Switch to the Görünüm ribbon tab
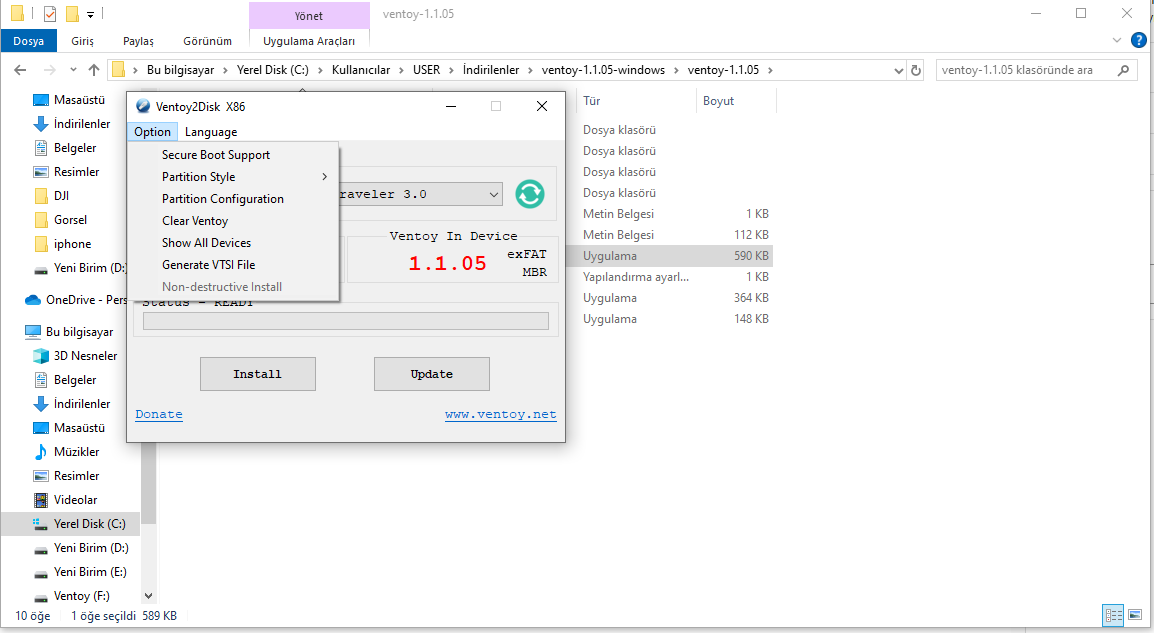The height and width of the screenshot is (633, 1154). 207,41
